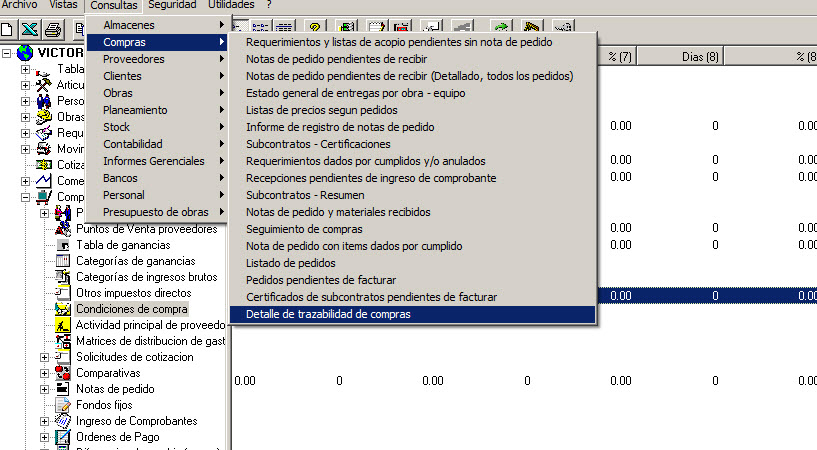The width and height of the screenshot is (817, 450).
Task: Open the Proveedores submenu
Action: [x=155, y=59]
